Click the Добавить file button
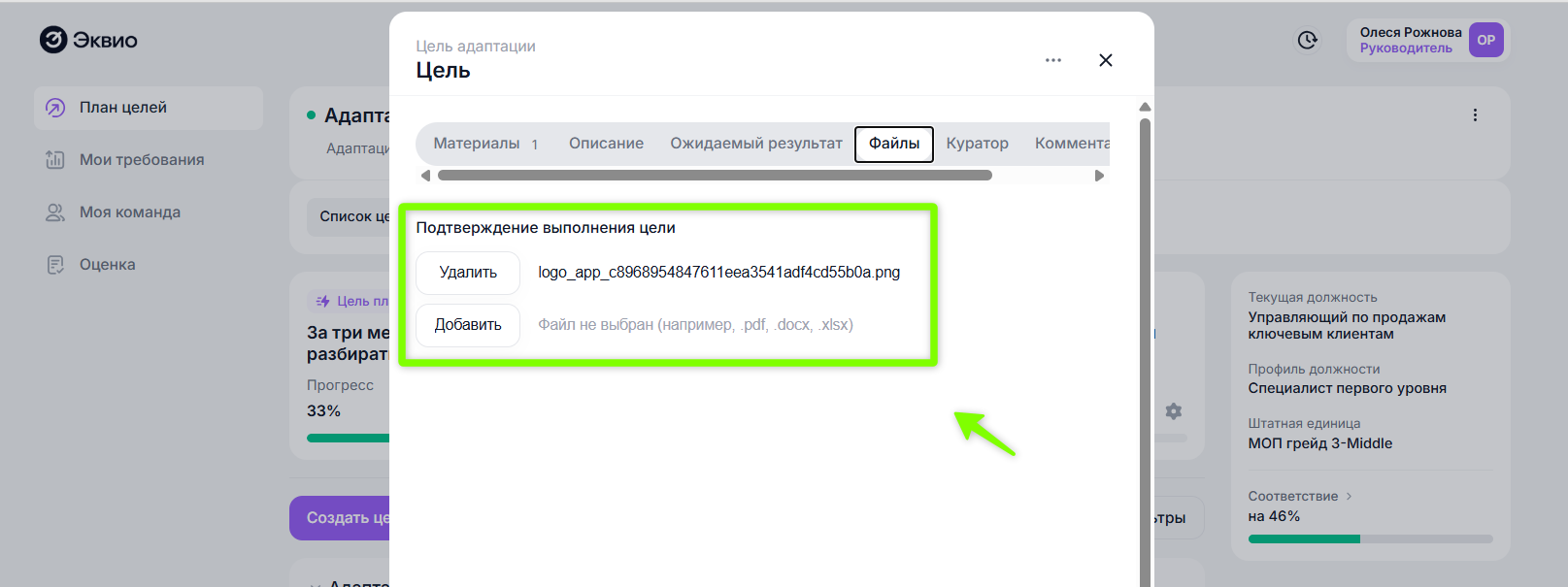This screenshot has height=587, width=1568. pos(468,325)
